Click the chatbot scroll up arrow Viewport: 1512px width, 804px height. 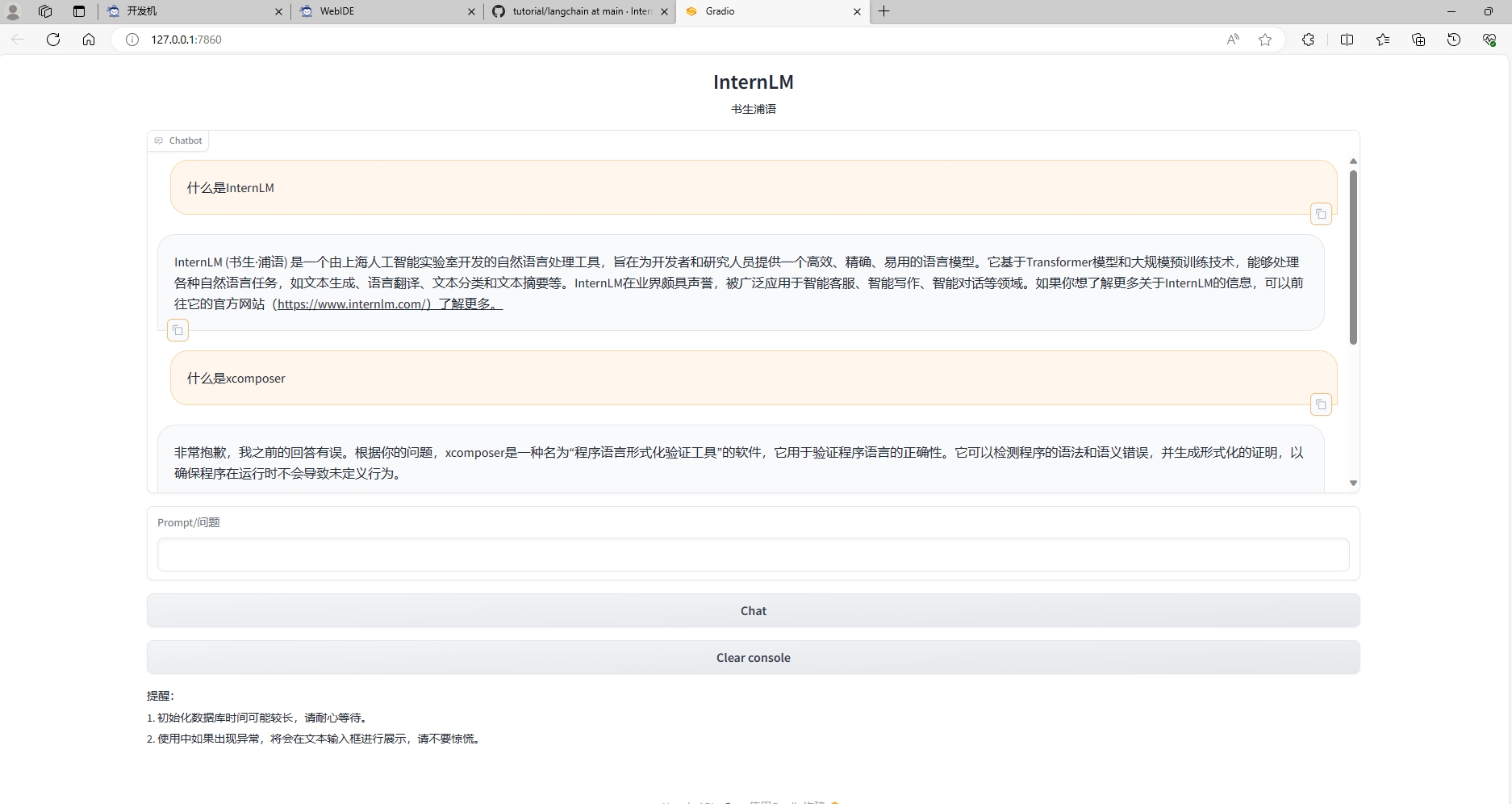click(x=1353, y=161)
